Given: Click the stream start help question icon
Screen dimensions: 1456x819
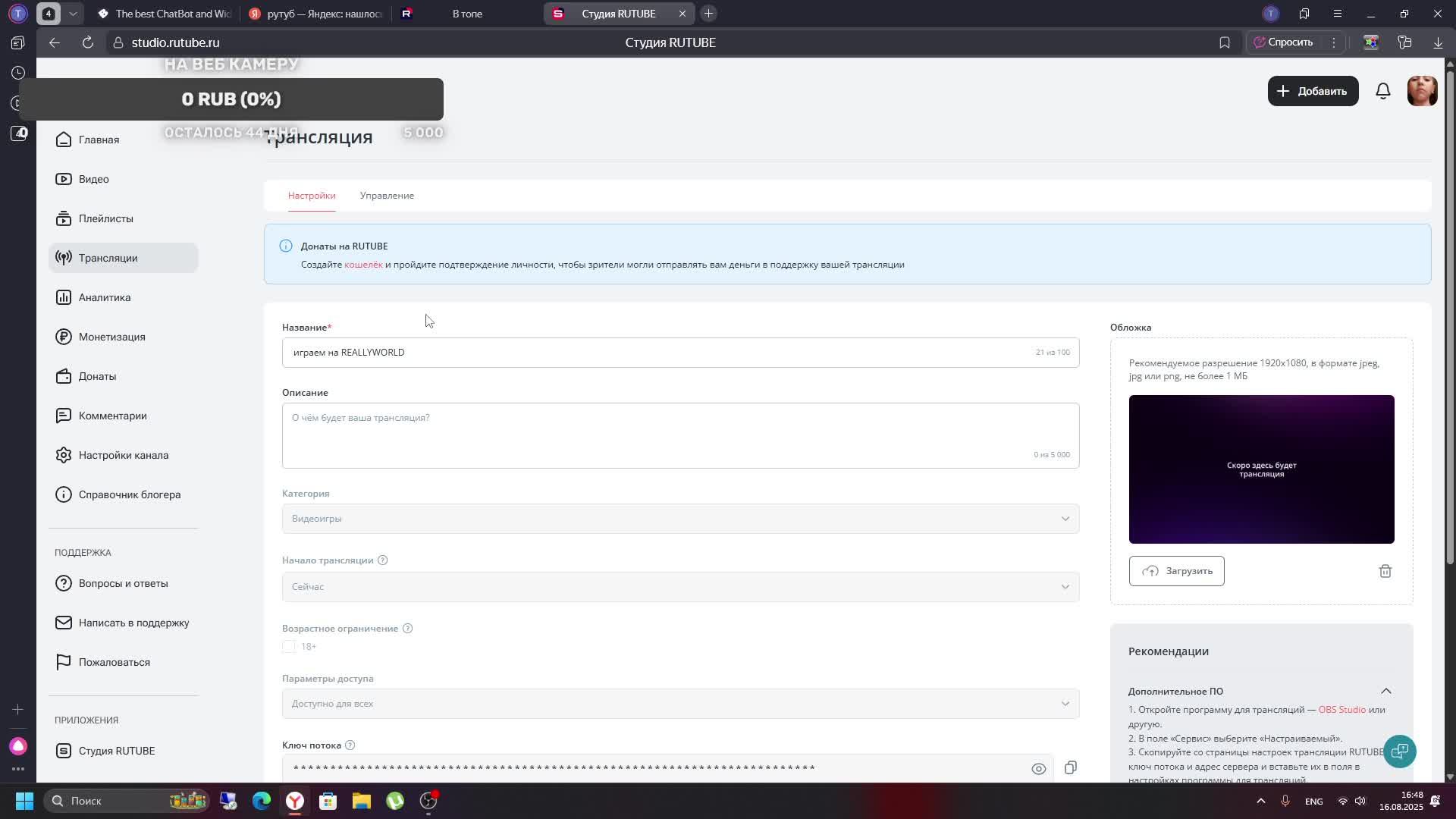Looking at the screenshot, I should tap(383, 560).
